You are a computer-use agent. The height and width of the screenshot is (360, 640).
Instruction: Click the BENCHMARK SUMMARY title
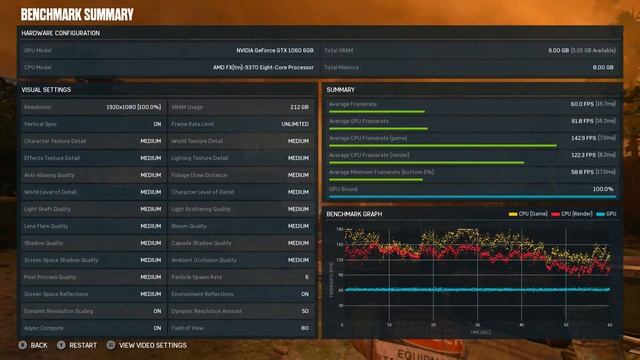pos(77,15)
